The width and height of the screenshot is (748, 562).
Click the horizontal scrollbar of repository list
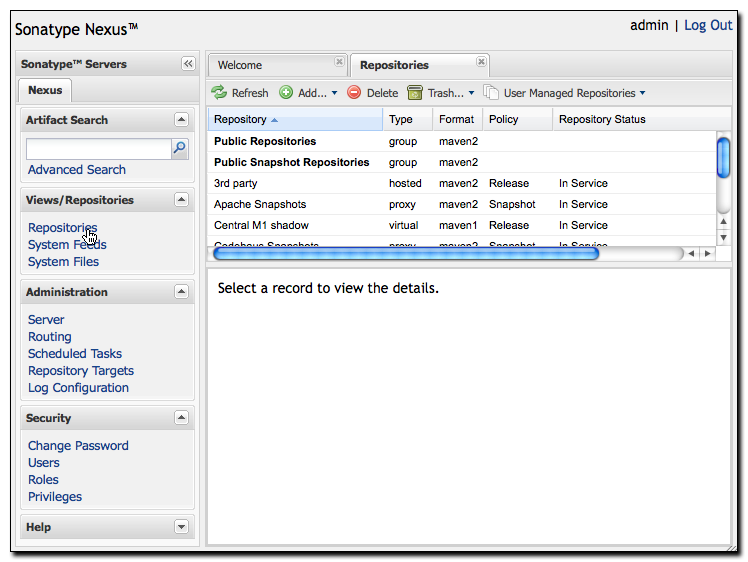(405, 254)
